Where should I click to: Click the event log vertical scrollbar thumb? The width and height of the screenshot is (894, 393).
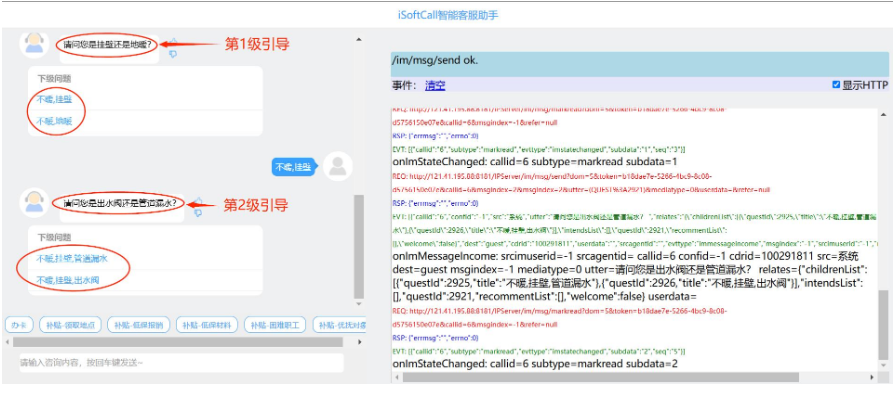[883, 324]
